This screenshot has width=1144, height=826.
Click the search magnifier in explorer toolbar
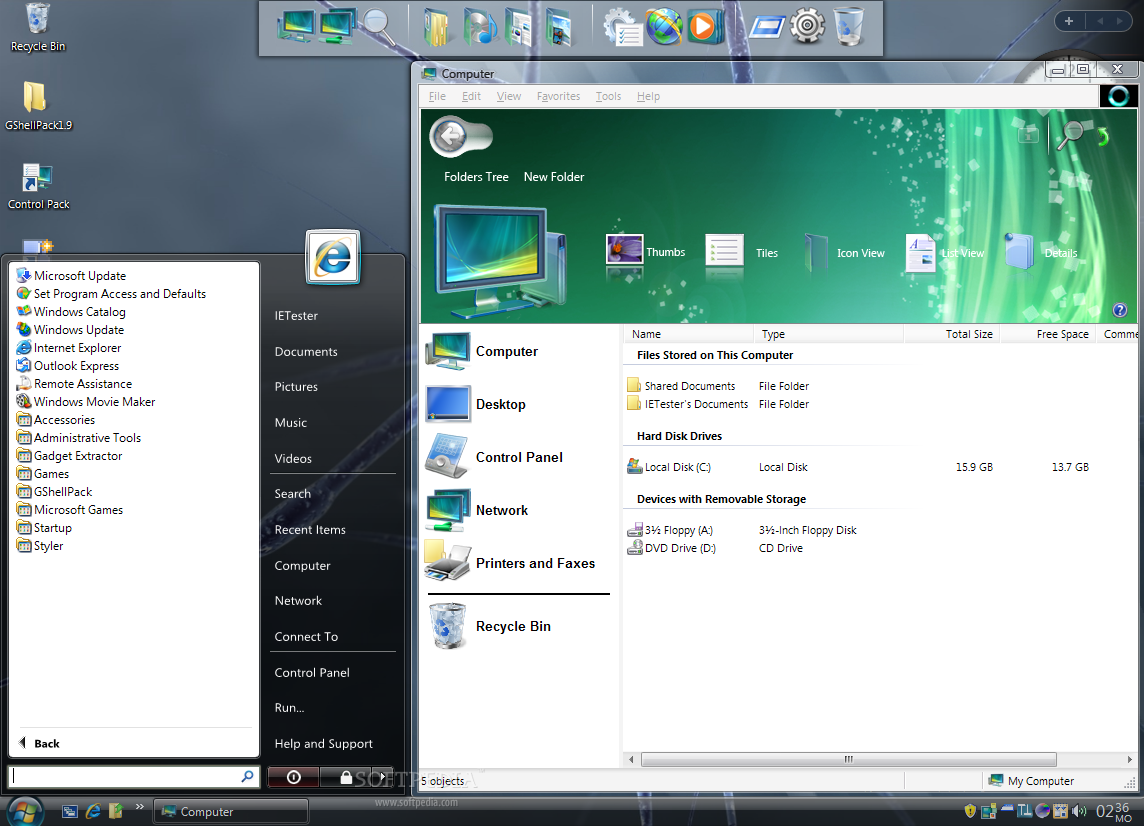coord(1070,135)
